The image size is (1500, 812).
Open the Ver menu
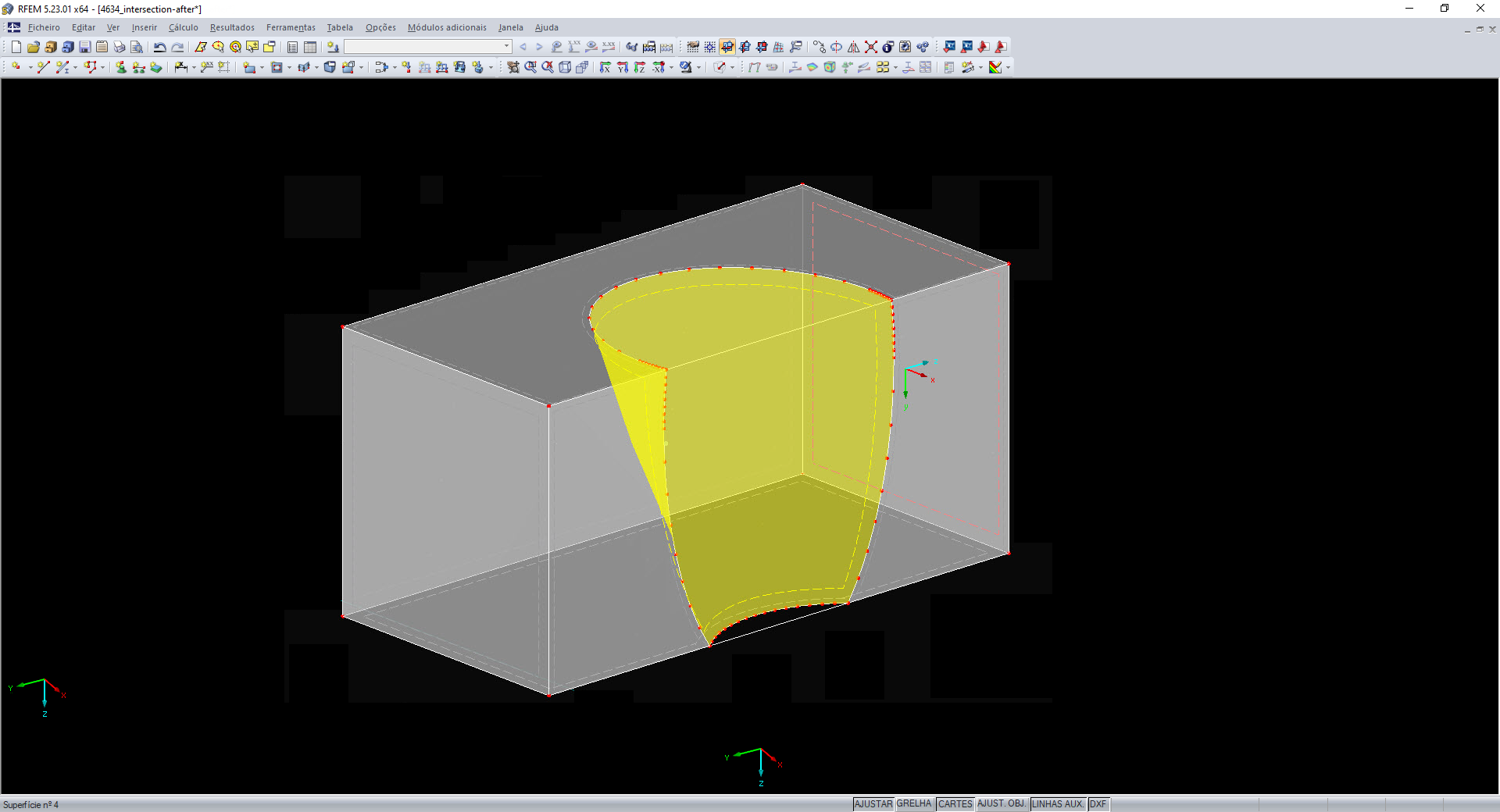(113, 27)
